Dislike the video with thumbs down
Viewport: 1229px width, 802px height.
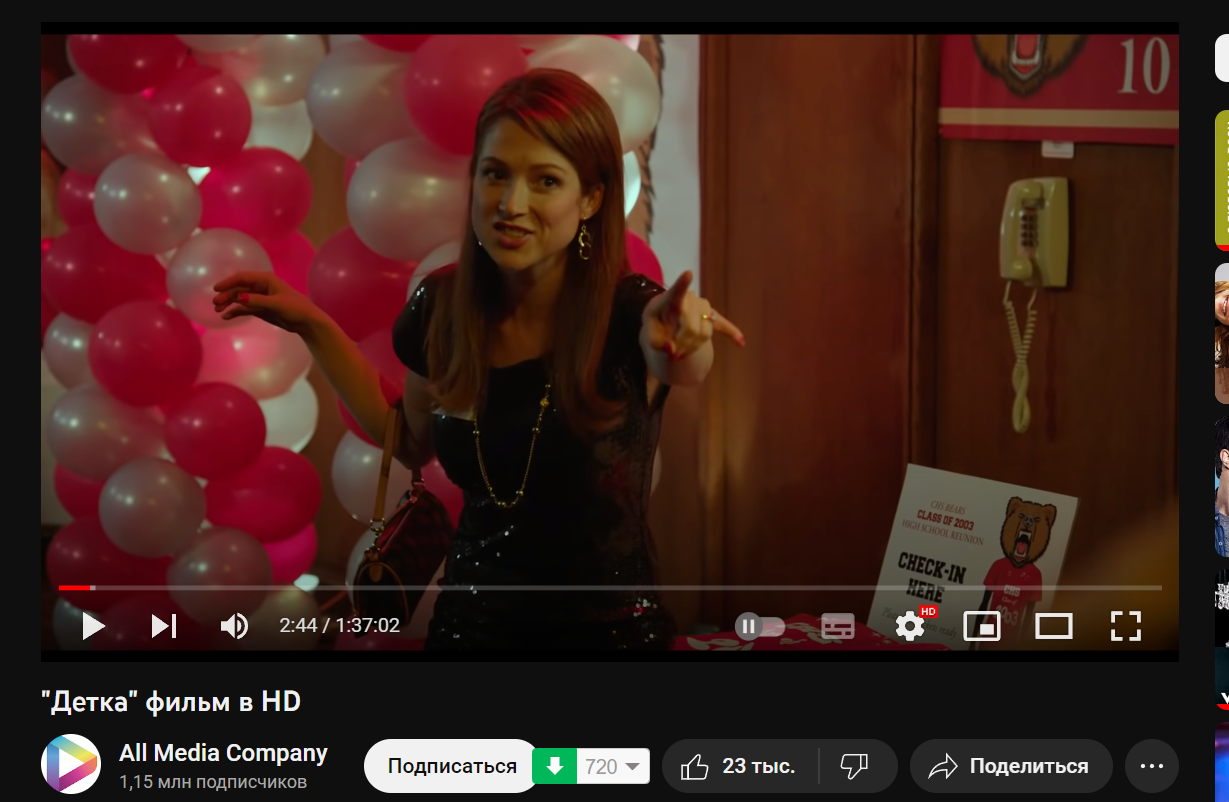point(855,766)
